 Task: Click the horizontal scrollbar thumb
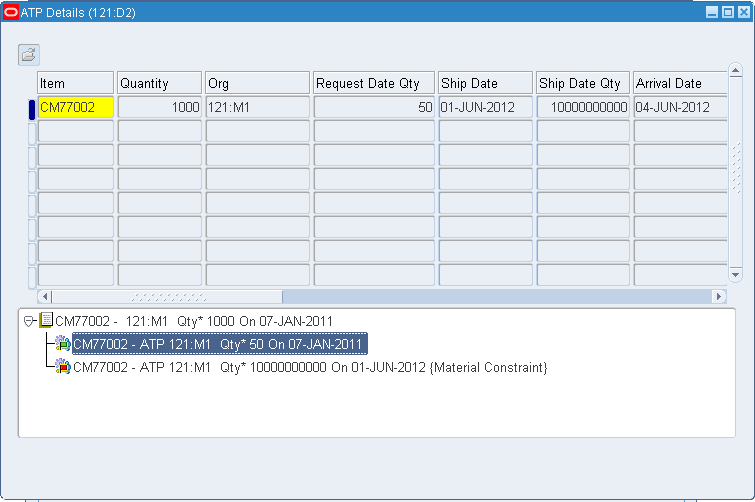167,296
